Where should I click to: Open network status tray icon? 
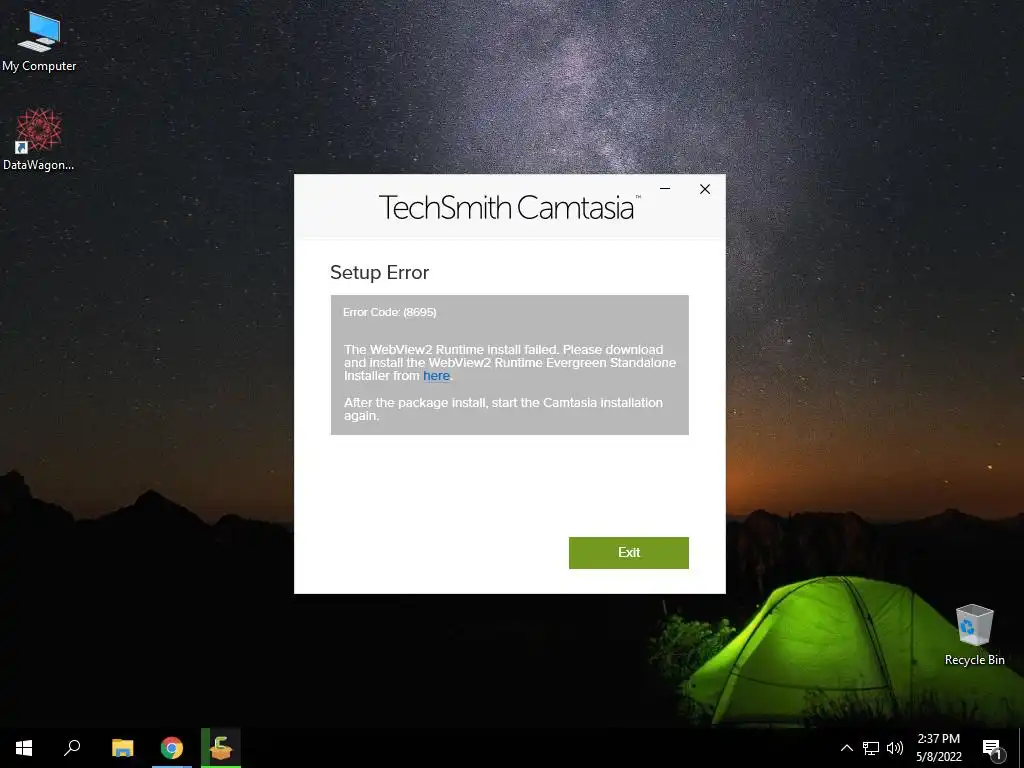pos(871,748)
